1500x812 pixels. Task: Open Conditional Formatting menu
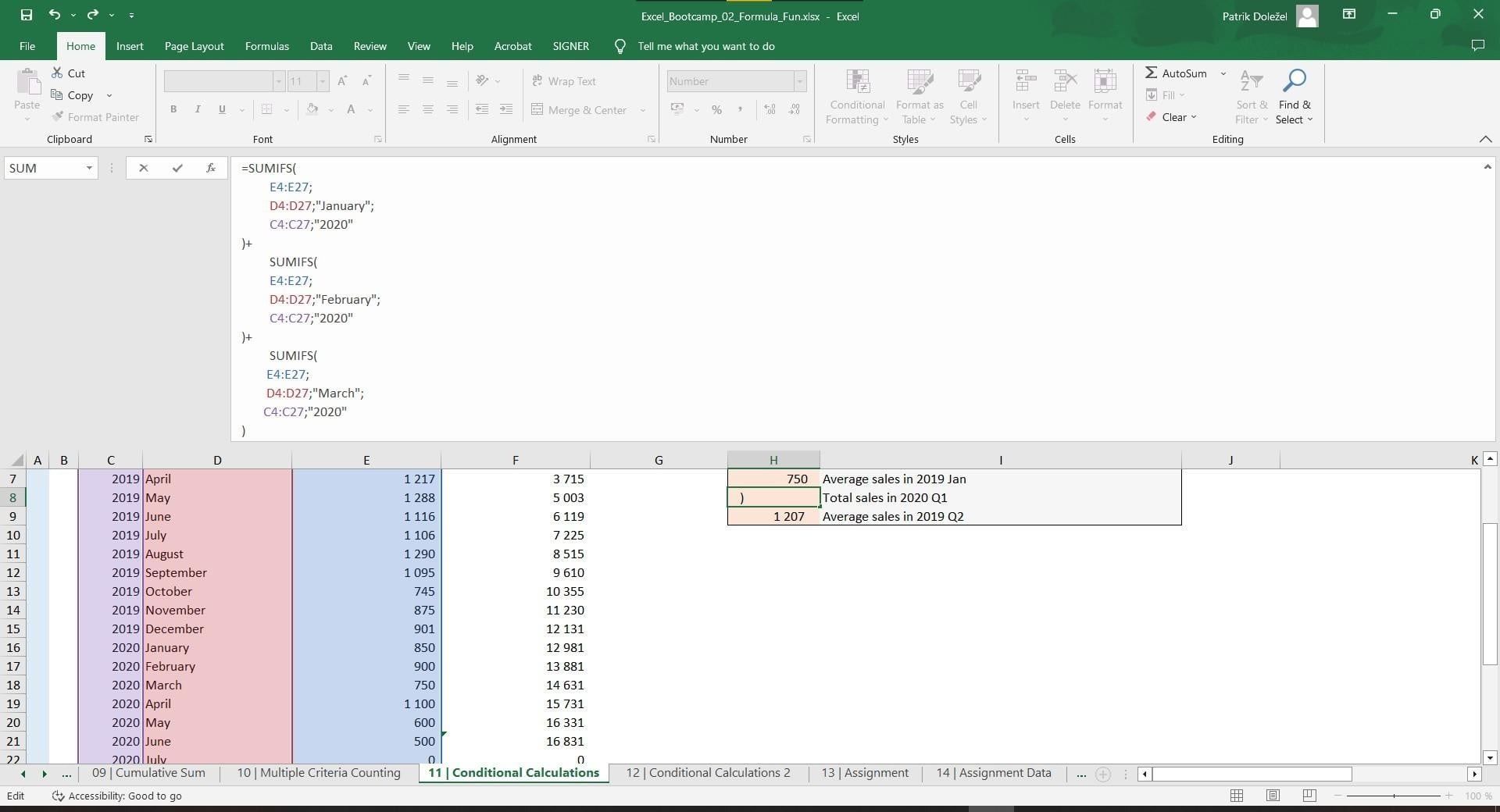tap(857, 97)
